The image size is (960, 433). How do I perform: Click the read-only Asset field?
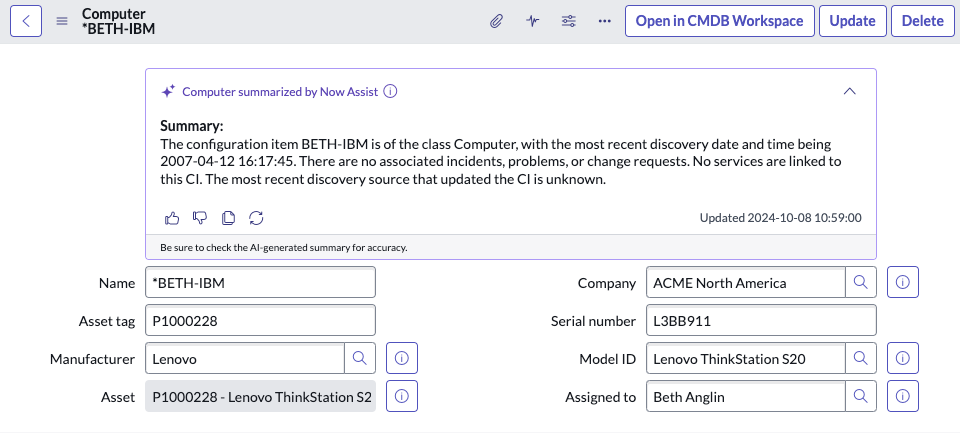[260, 396]
